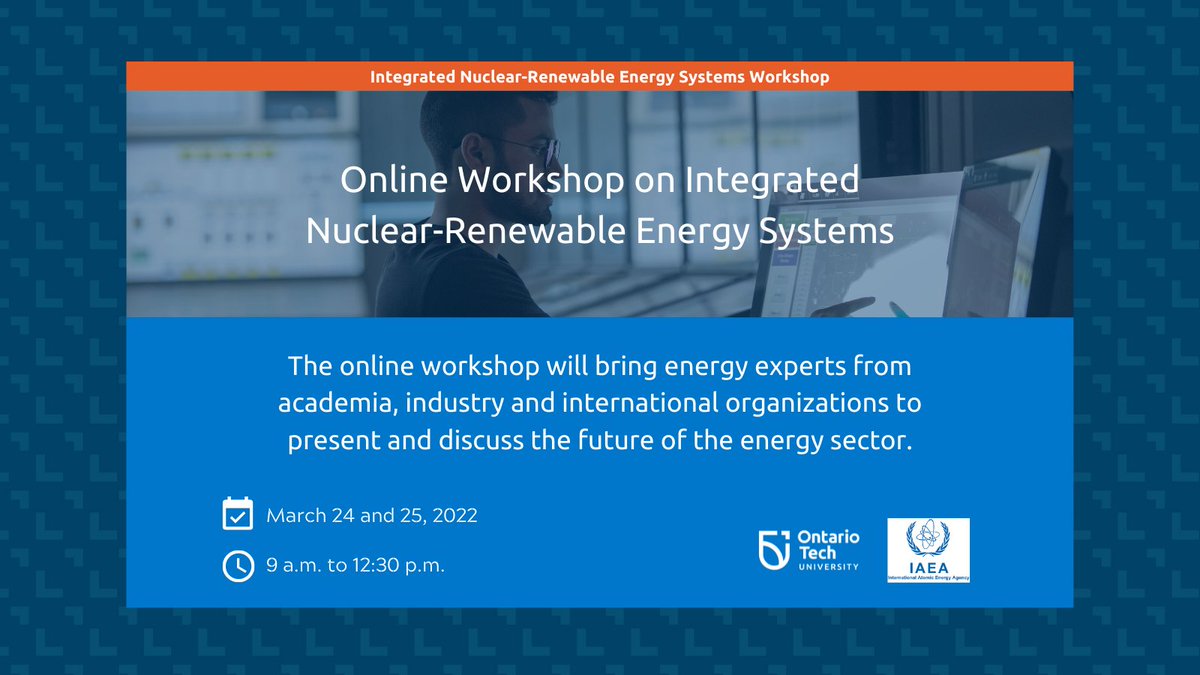Image resolution: width=1200 pixels, height=675 pixels.
Task: Open the IAEA atomic emblem logo
Action: click(x=928, y=535)
